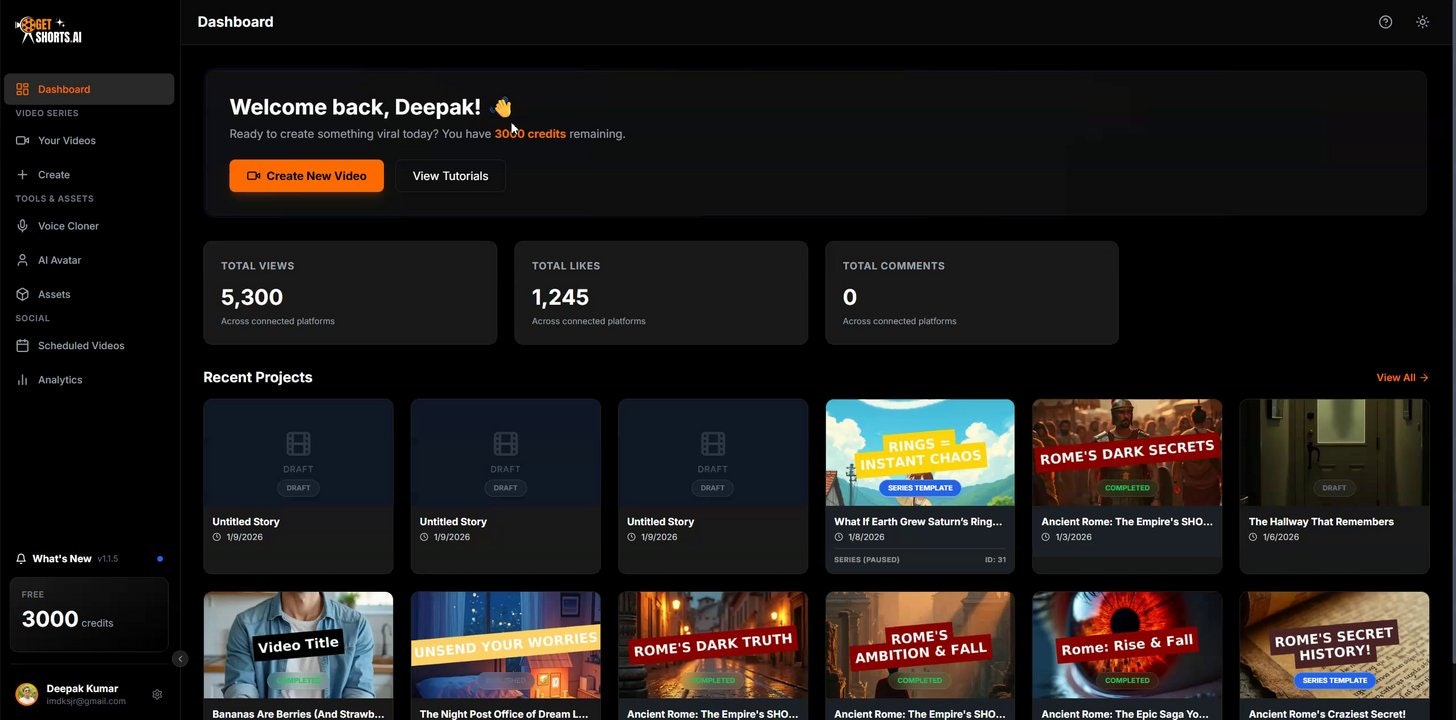Click Completed badge on Rome's Dark Secrets
Image resolution: width=1456 pixels, height=720 pixels.
(x=1127, y=488)
